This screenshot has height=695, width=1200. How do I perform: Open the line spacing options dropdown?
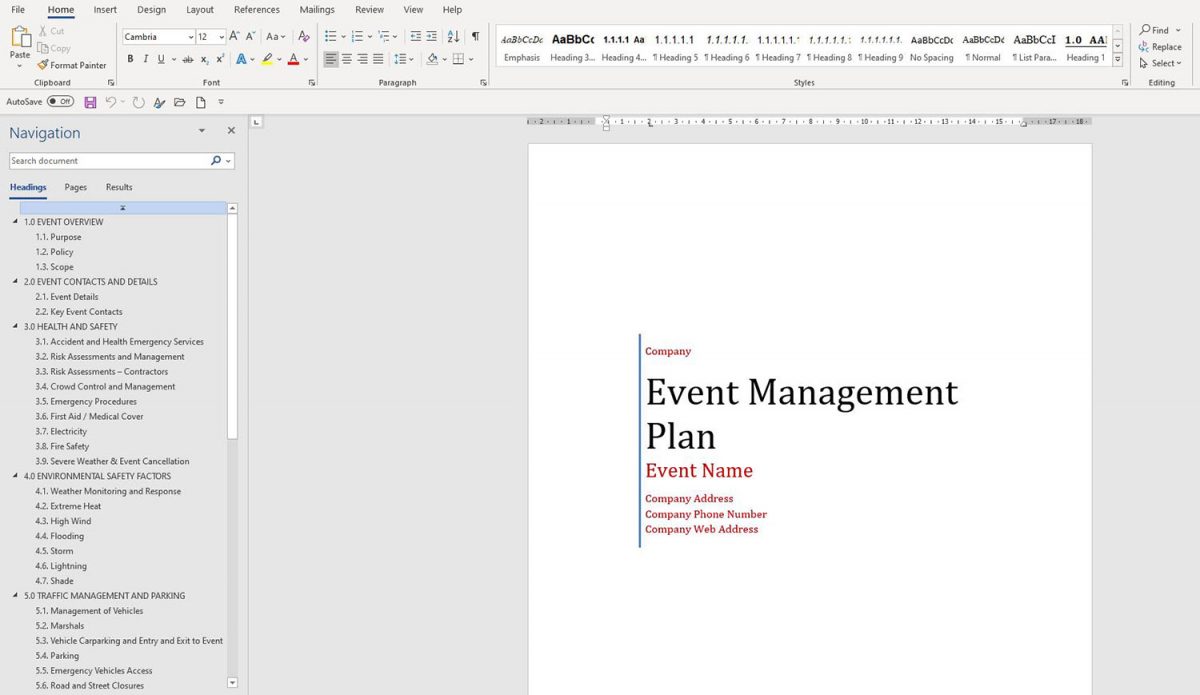410,59
